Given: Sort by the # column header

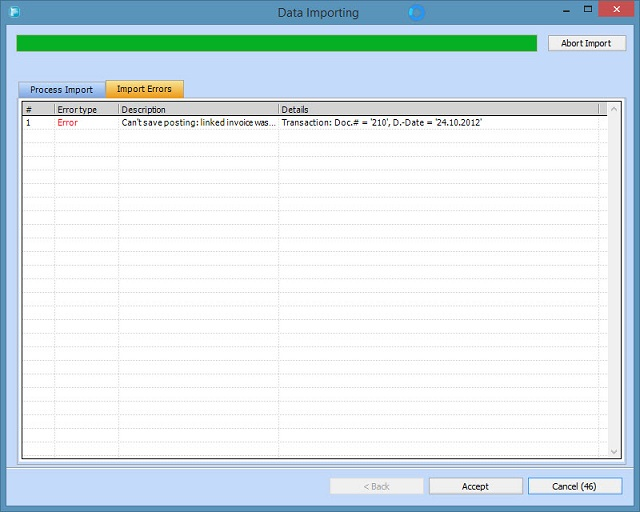Looking at the screenshot, I should click(x=38, y=109).
